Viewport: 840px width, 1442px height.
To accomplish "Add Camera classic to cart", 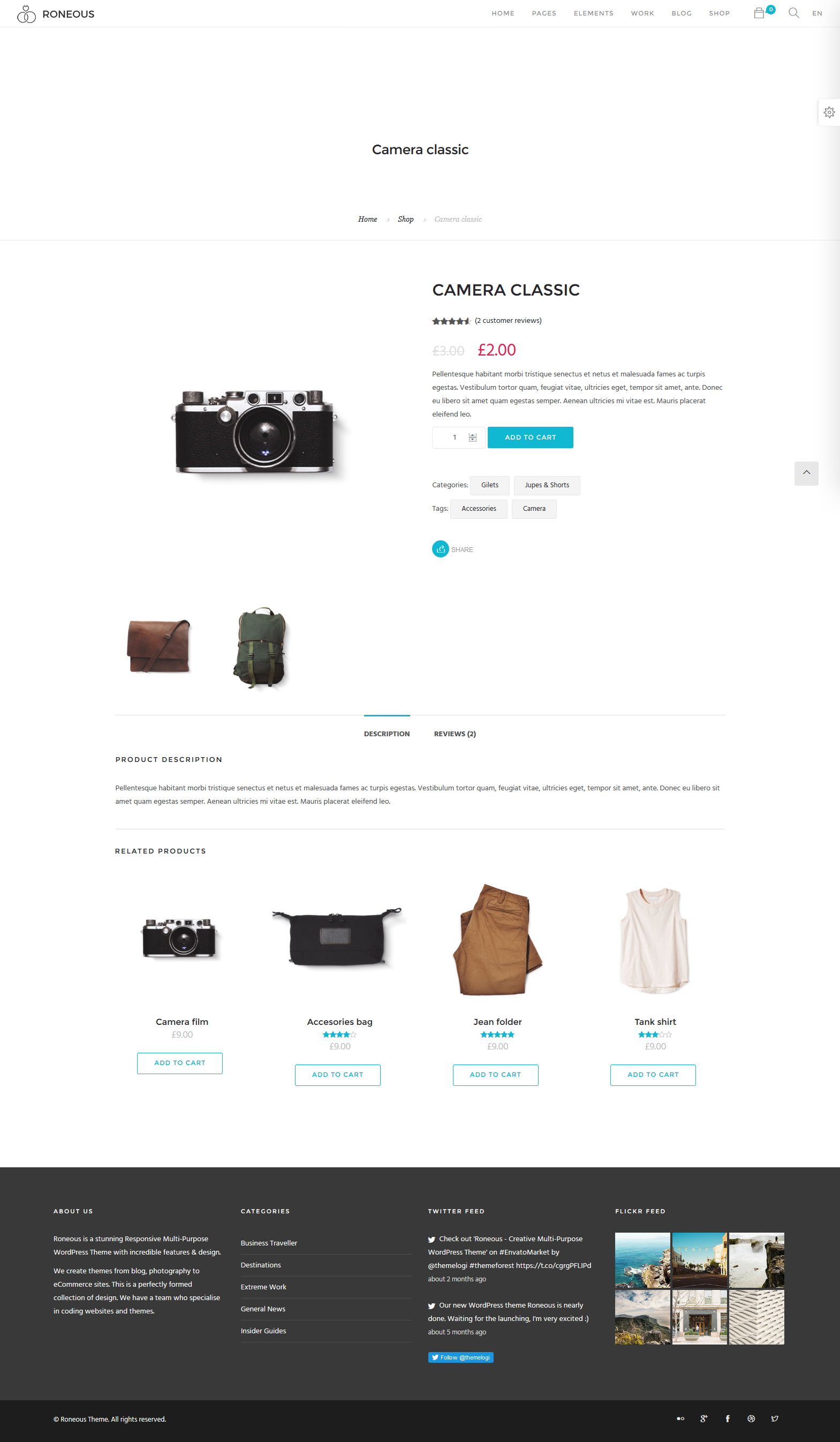I will pyautogui.click(x=531, y=437).
